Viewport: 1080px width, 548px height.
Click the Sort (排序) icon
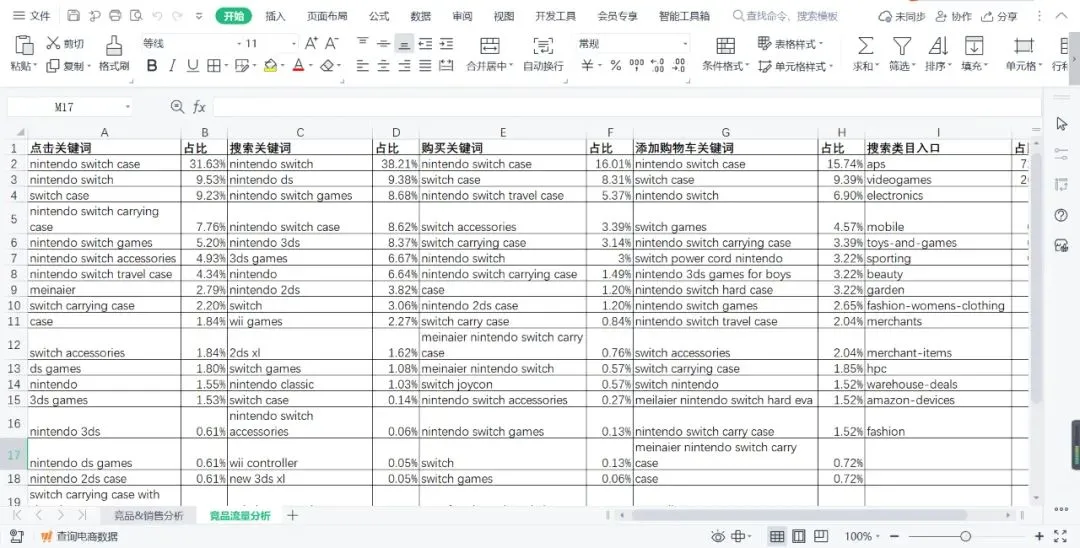pos(937,46)
